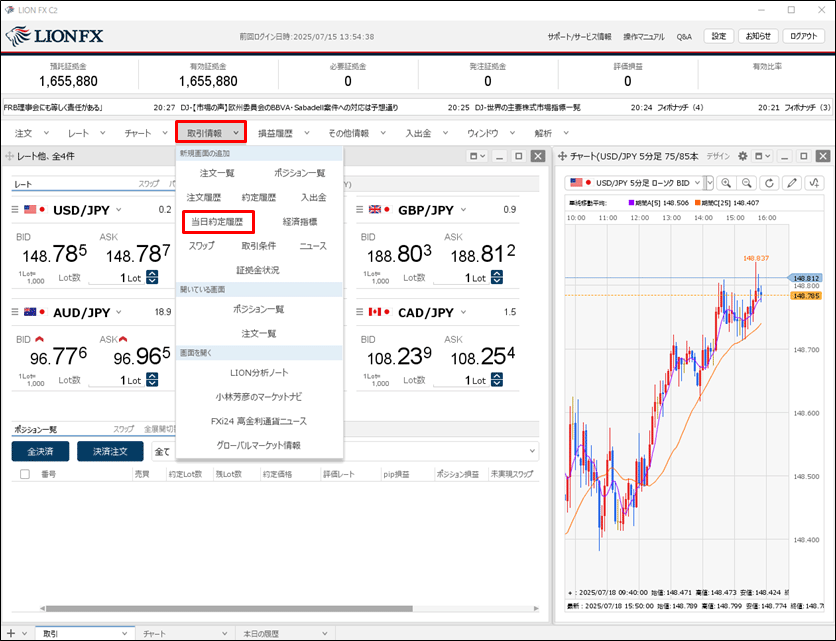The width and height of the screenshot is (836, 641).
Task: Click the purple 期間A[5] moving average swatch
Action: click(x=631, y=203)
